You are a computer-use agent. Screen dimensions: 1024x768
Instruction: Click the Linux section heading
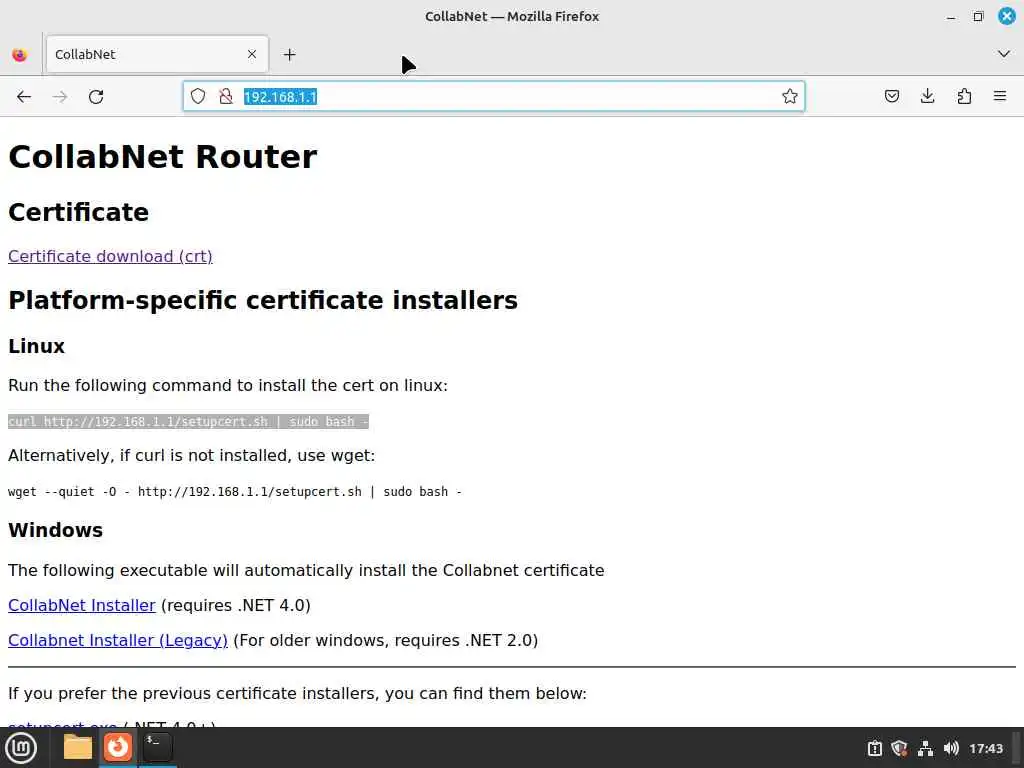pyautogui.click(x=37, y=346)
